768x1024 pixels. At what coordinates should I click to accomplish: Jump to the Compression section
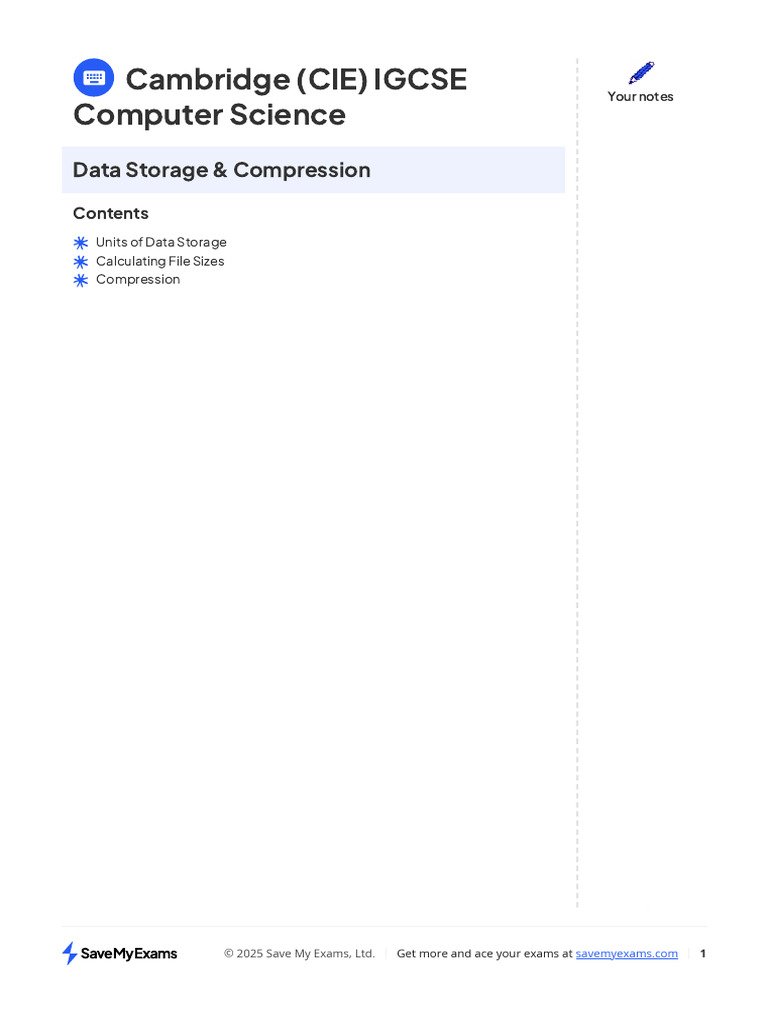(x=138, y=279)
